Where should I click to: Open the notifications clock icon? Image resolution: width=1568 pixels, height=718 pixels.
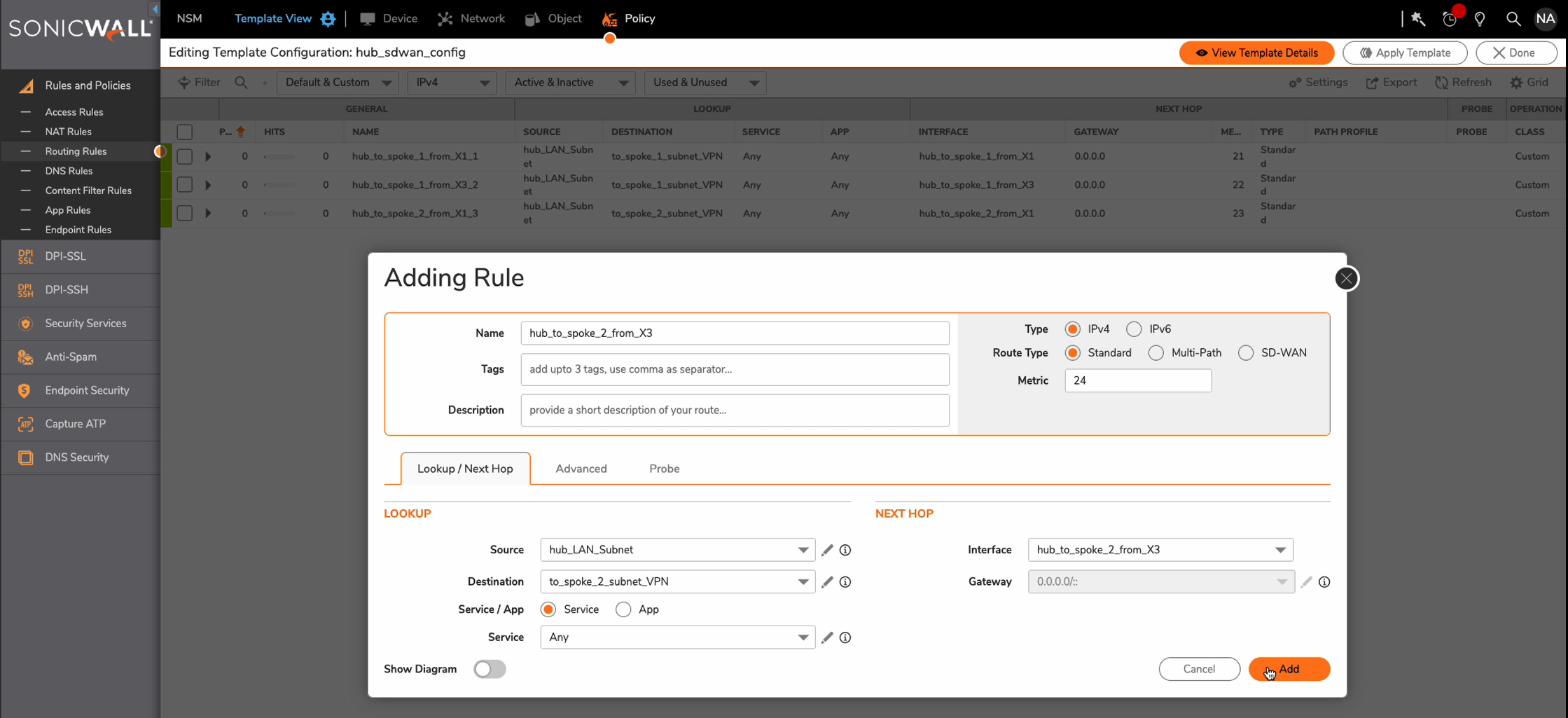pyautogui.click(x=1450, y=19)
